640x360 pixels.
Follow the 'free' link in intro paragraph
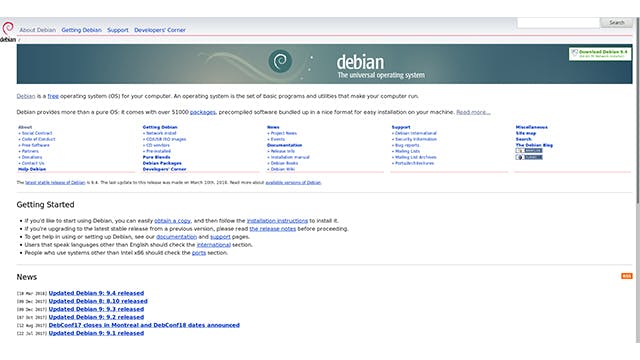click(x=53, y=96)
